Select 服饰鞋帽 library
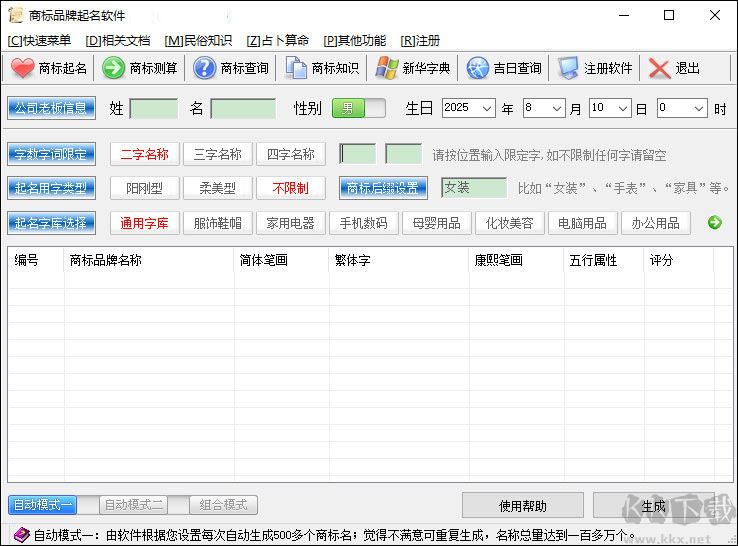Image resolution: width=738 pixels, height=546 pixels. click(x=217, y=223)
